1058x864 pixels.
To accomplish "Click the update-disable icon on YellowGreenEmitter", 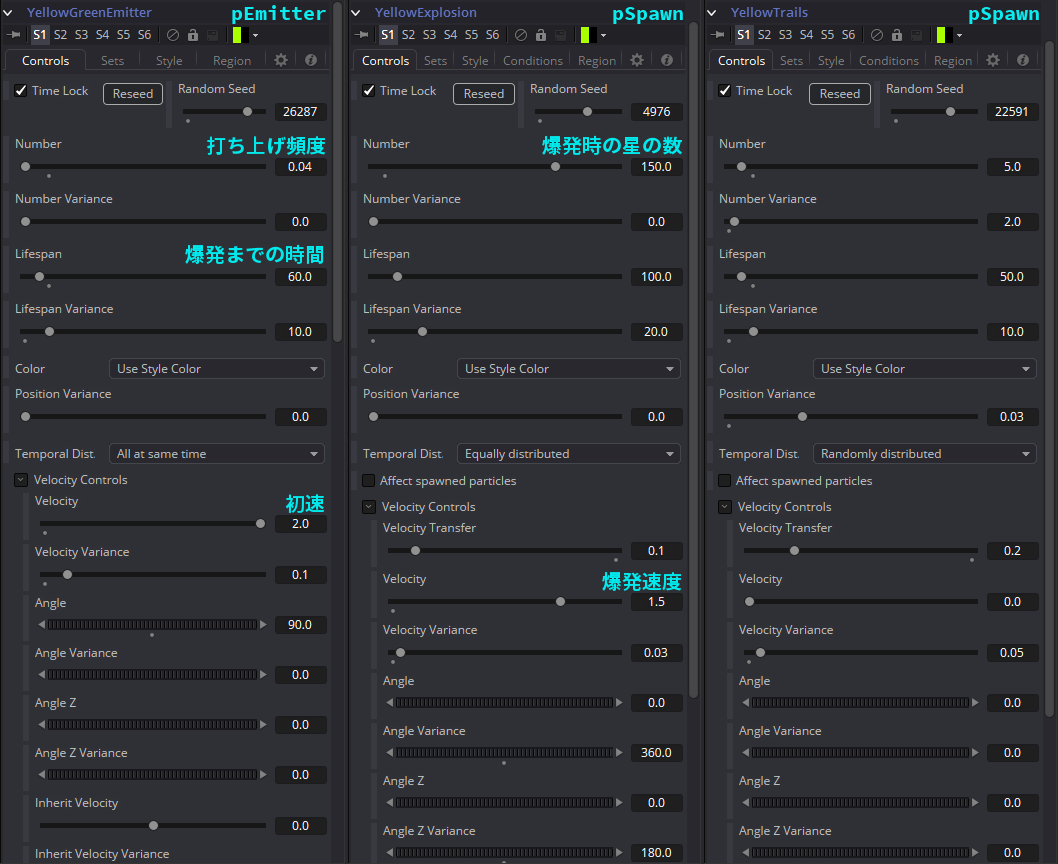I will point(213,35).
